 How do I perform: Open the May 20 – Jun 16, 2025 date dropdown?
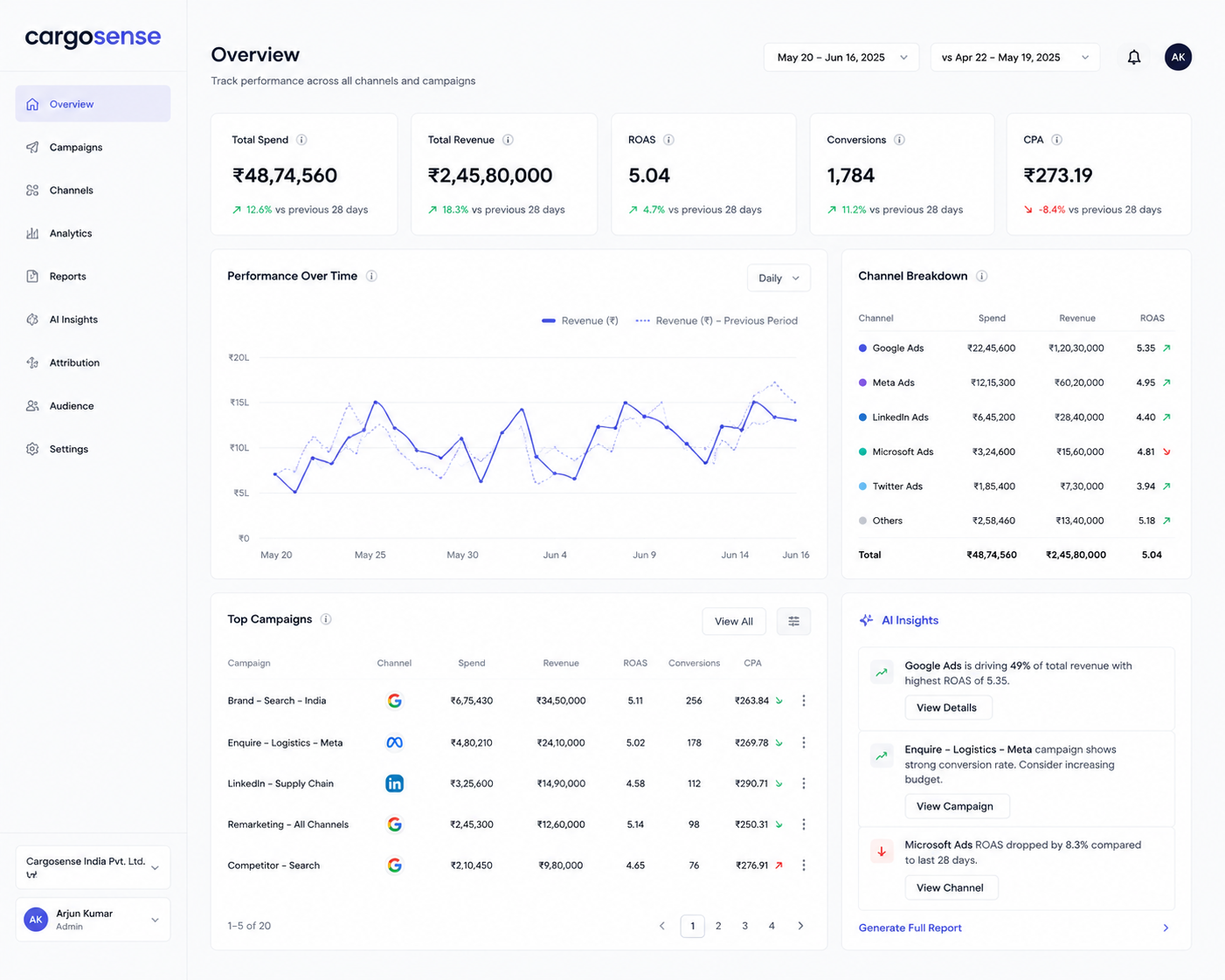(841, 58)
